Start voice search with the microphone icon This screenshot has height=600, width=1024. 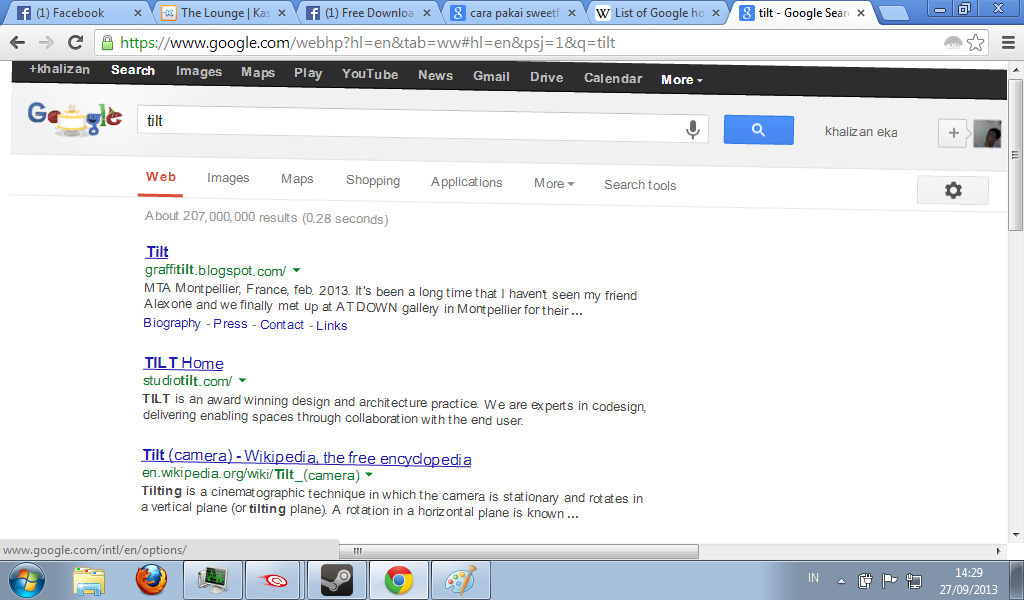[693, 129]
